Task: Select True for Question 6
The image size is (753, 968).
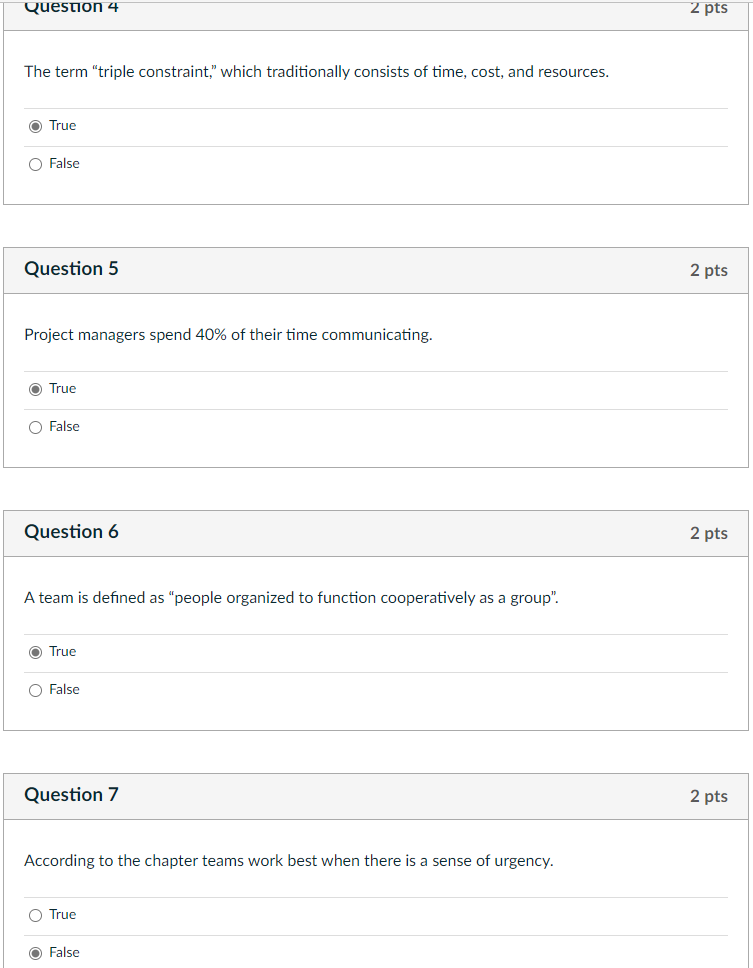Action: point(35,651)
